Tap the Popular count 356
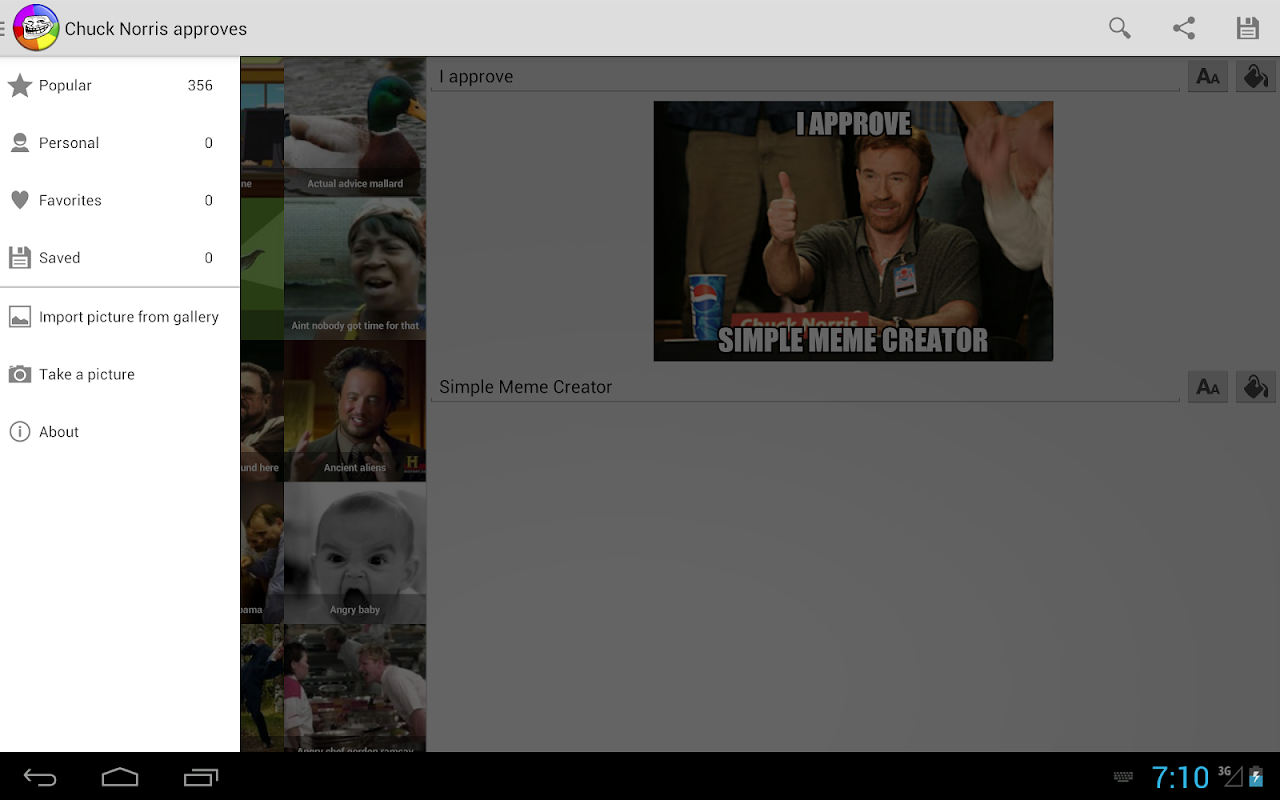Viewport: 1280px width, 800px height. coord(200,86)
